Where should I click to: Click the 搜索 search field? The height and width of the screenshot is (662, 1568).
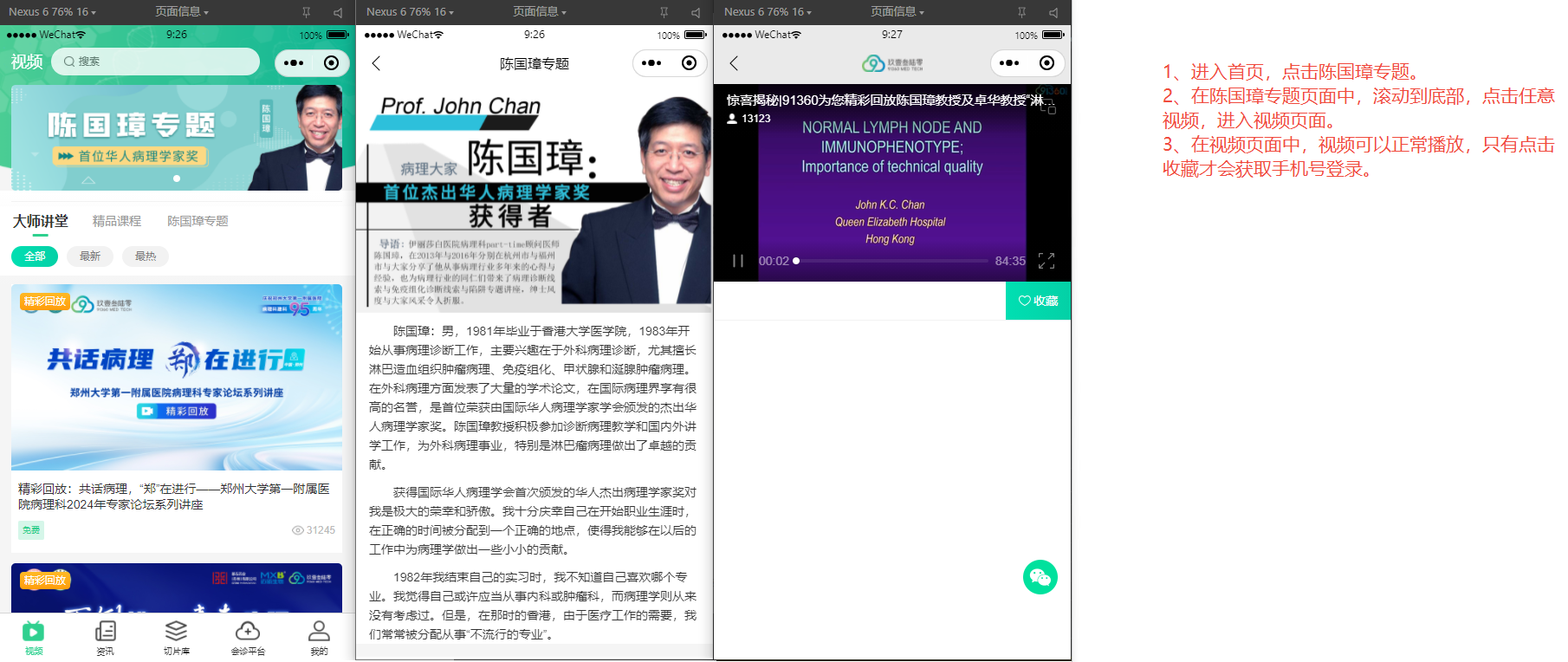(156, 62)
